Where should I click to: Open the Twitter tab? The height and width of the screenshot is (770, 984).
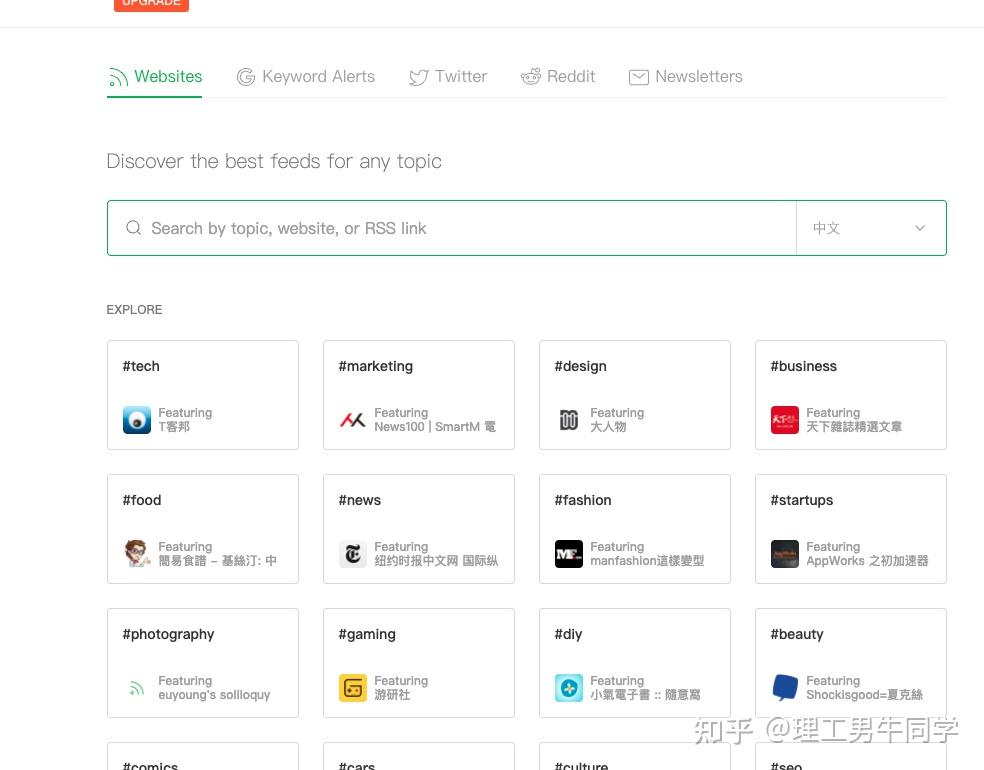click(x=447, y=77)
